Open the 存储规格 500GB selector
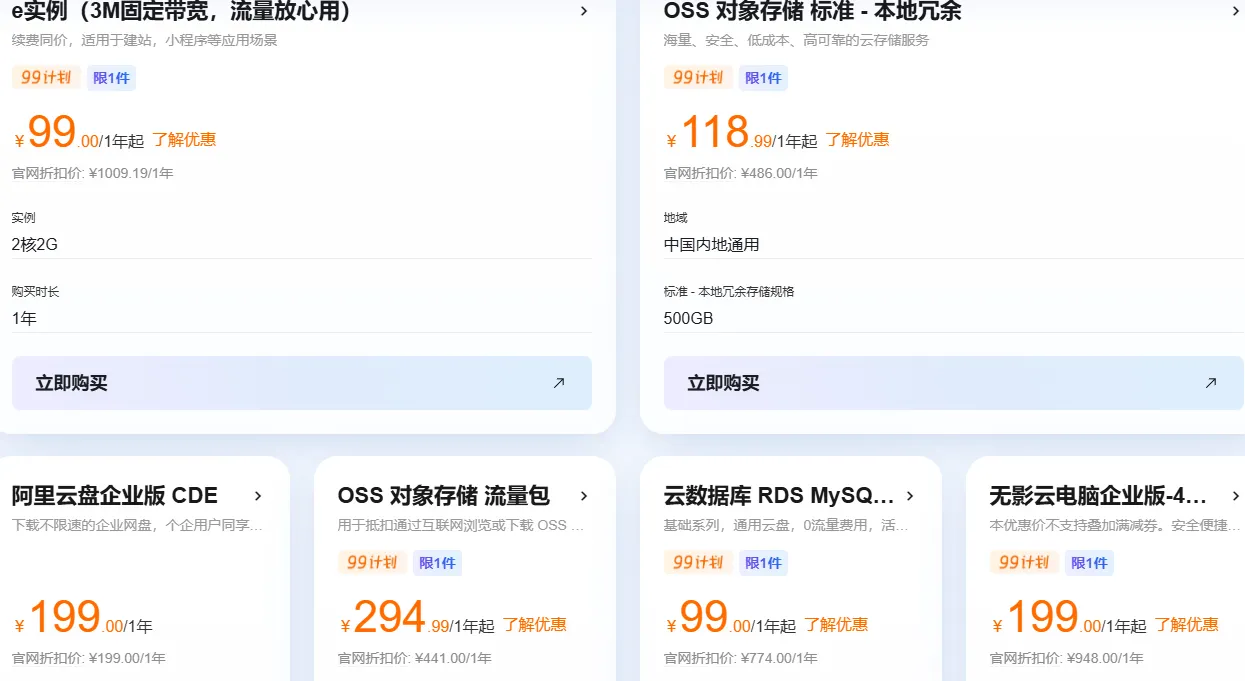The image size is (1245, 681). tap(954, 318)
